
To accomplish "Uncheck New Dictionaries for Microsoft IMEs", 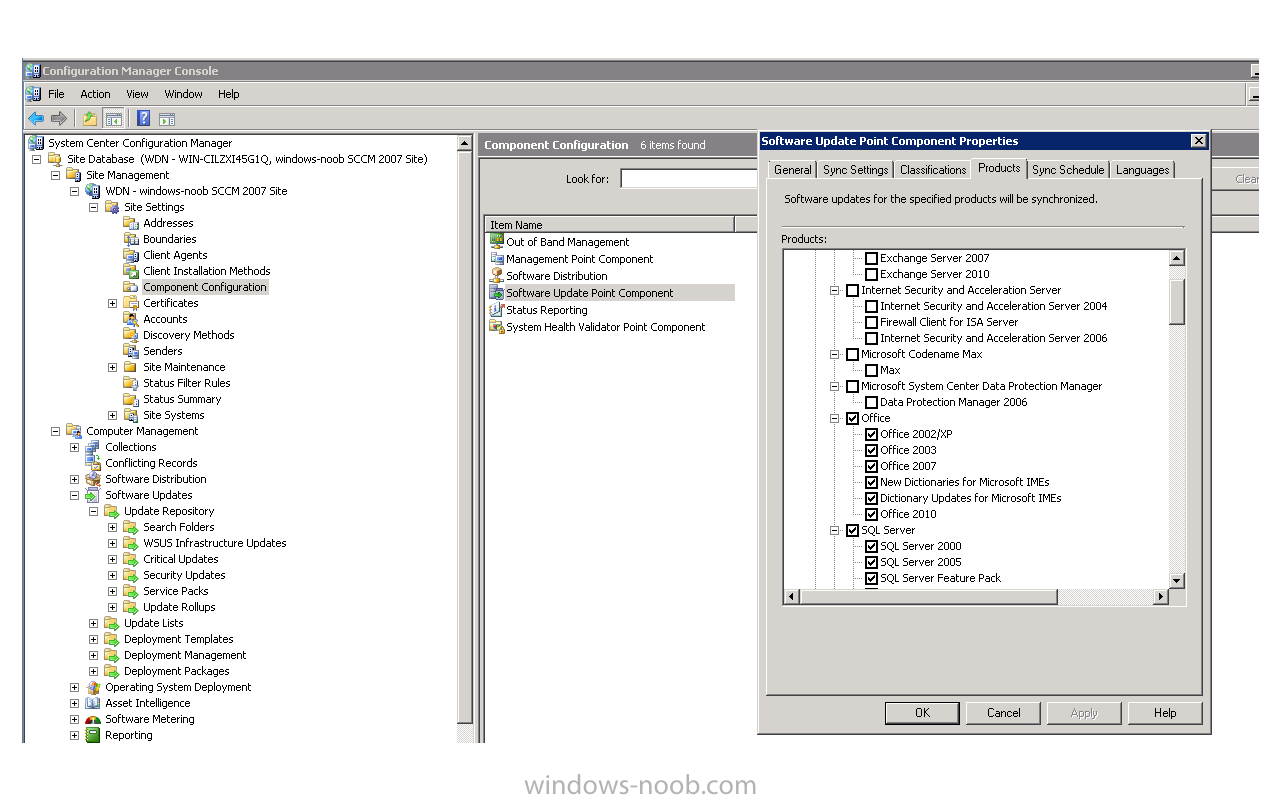I will coord(871,482).
